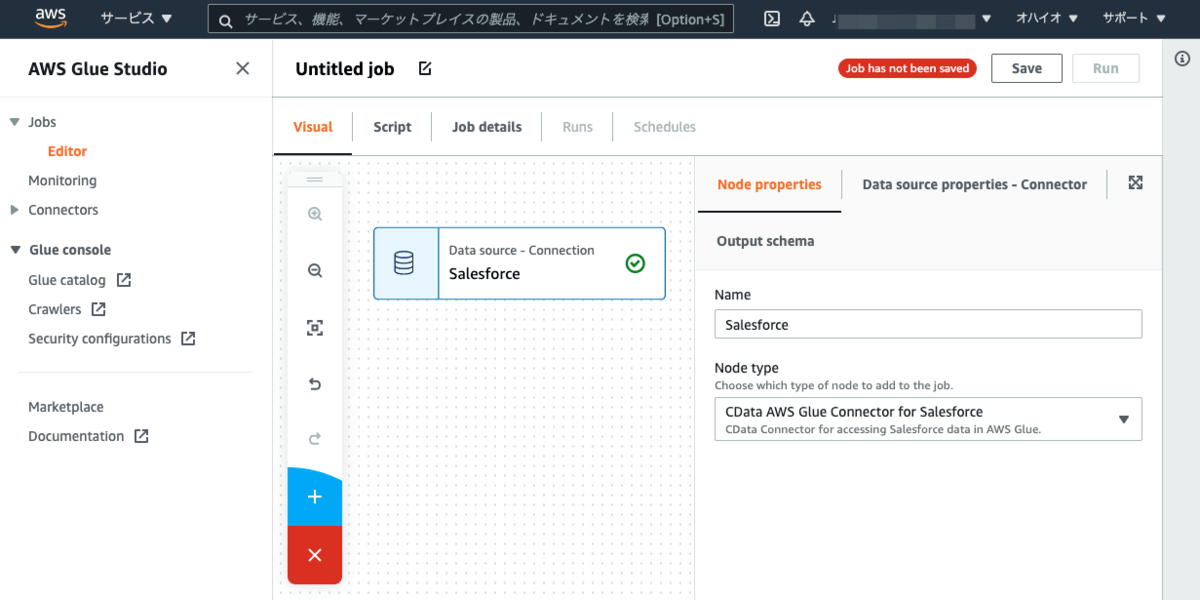Open Security configurations external link

pos(112,338)
